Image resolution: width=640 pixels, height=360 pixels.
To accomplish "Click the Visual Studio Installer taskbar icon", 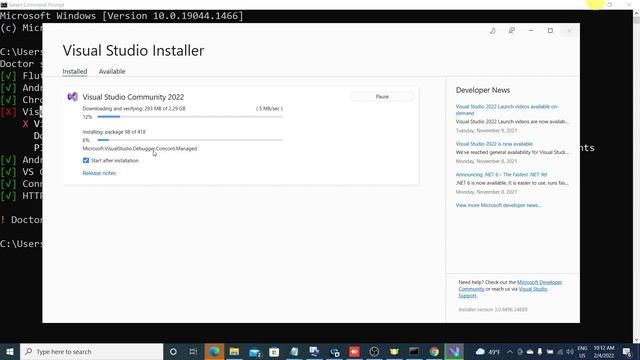I will 454,351.
